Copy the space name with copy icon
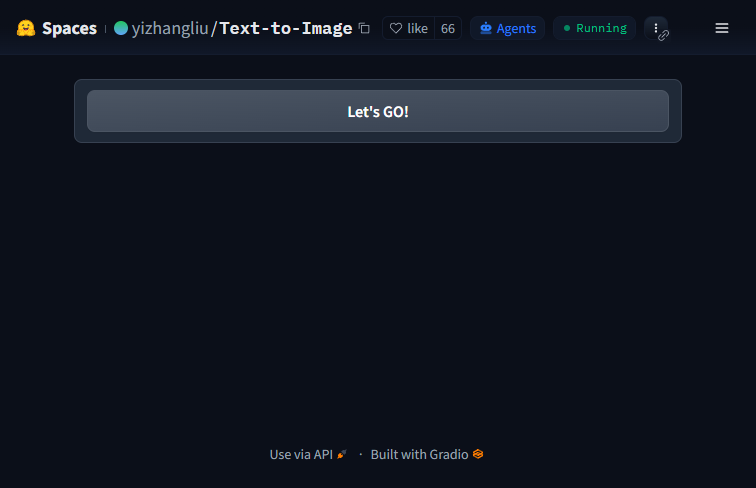The image size is (756, 488). coord(364,28)
